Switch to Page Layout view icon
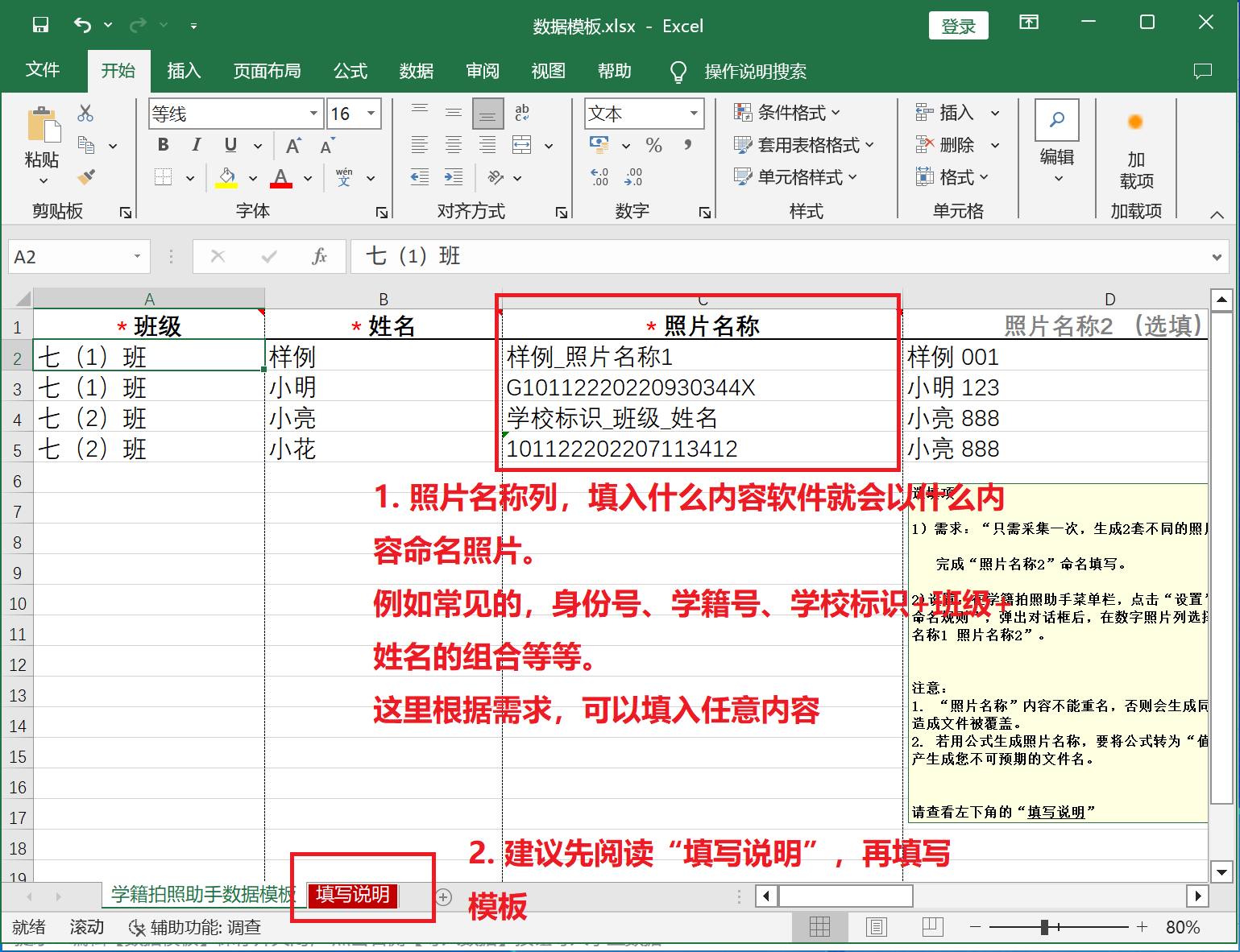Screen dimensions: 1240x952 click(x=876, y=927)
